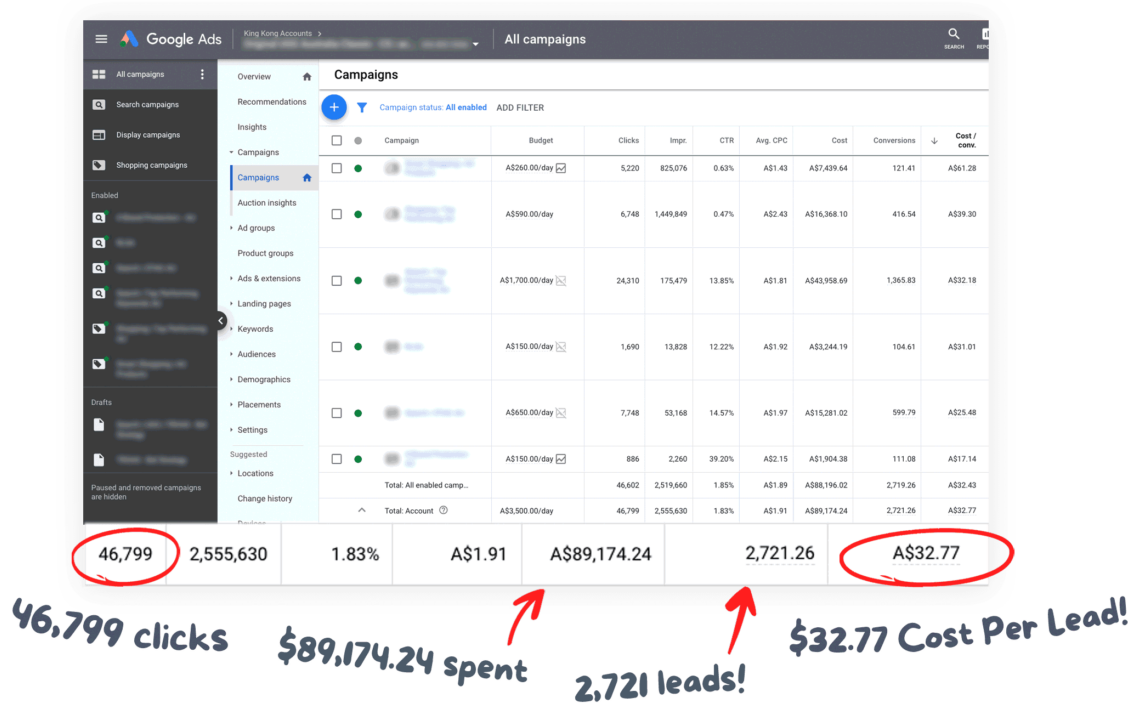Click the blue filter funnel icon
The image size is (1128, 711).
coord(362,108)
